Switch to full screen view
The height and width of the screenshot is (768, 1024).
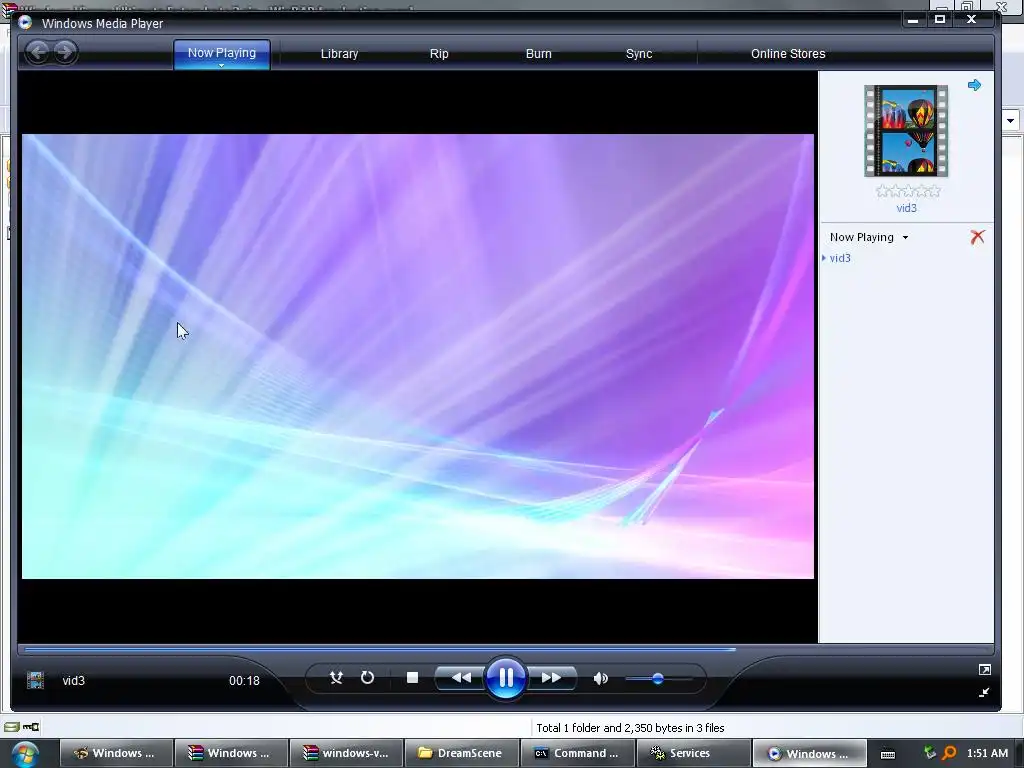click(x=984, y=669)
